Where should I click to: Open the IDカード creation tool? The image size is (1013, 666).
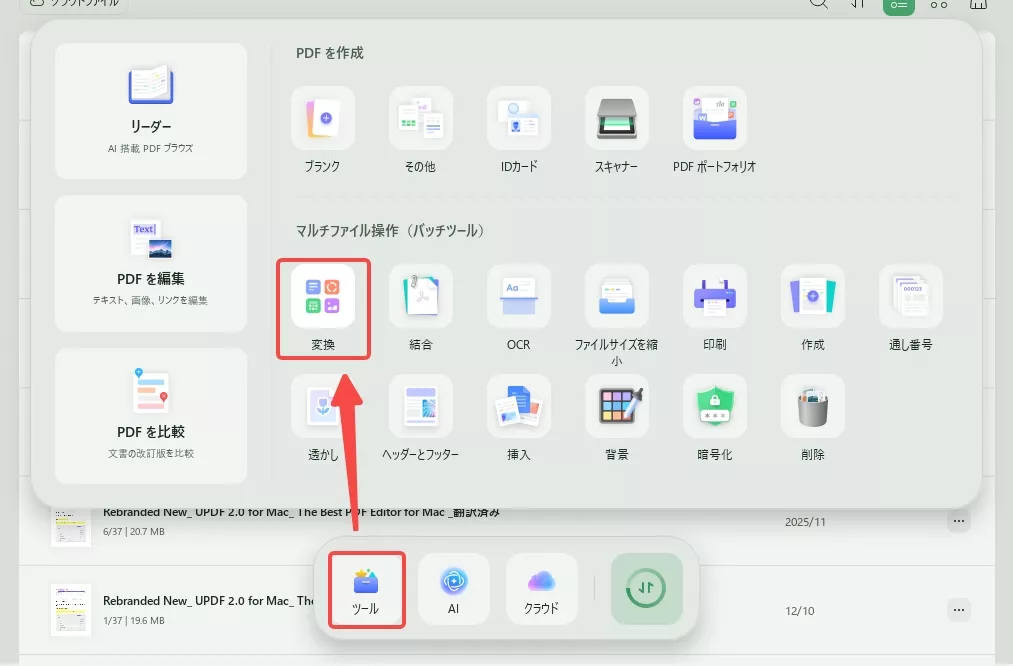[518, 128]
